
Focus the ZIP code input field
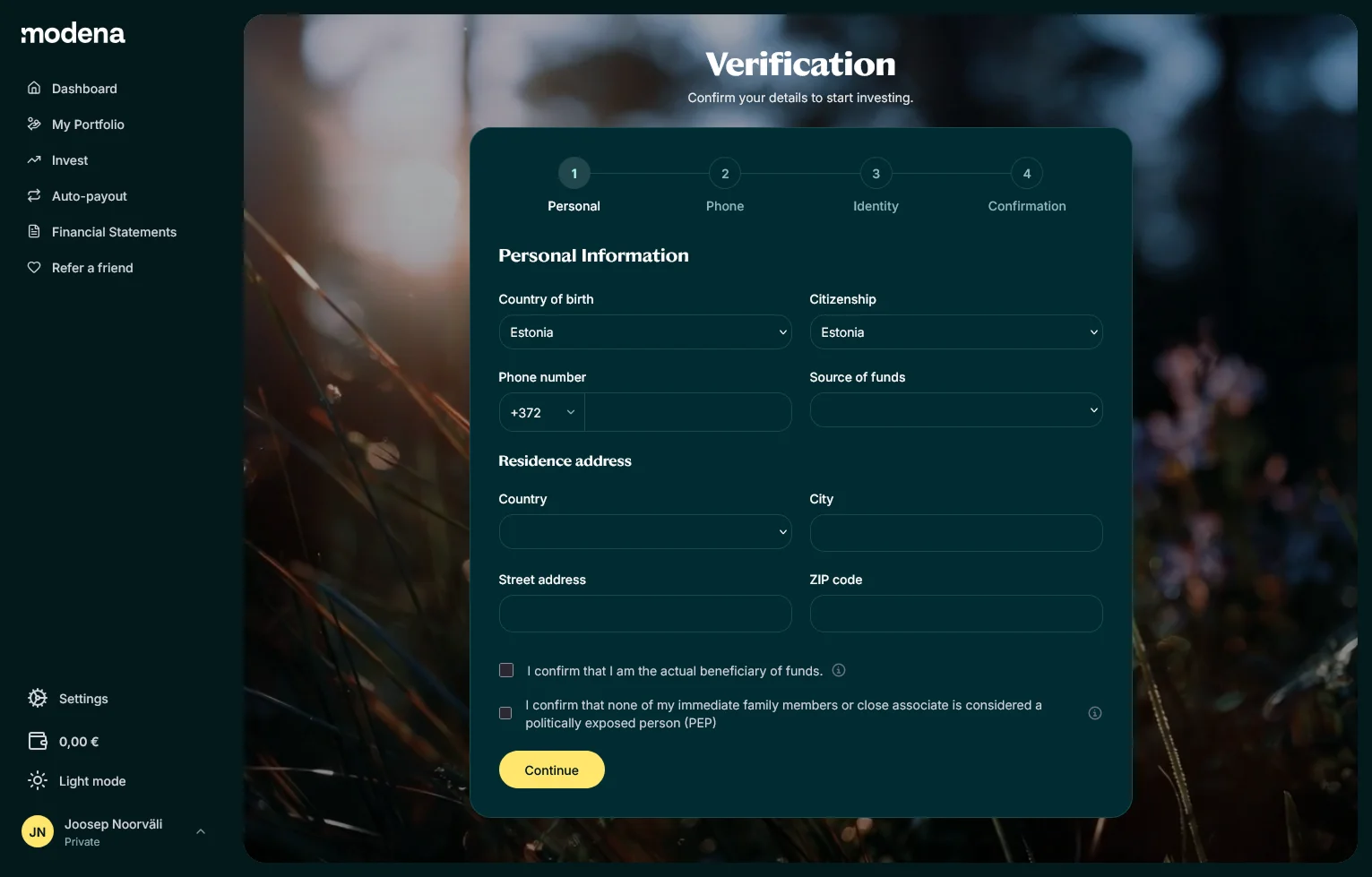[956, 614]
